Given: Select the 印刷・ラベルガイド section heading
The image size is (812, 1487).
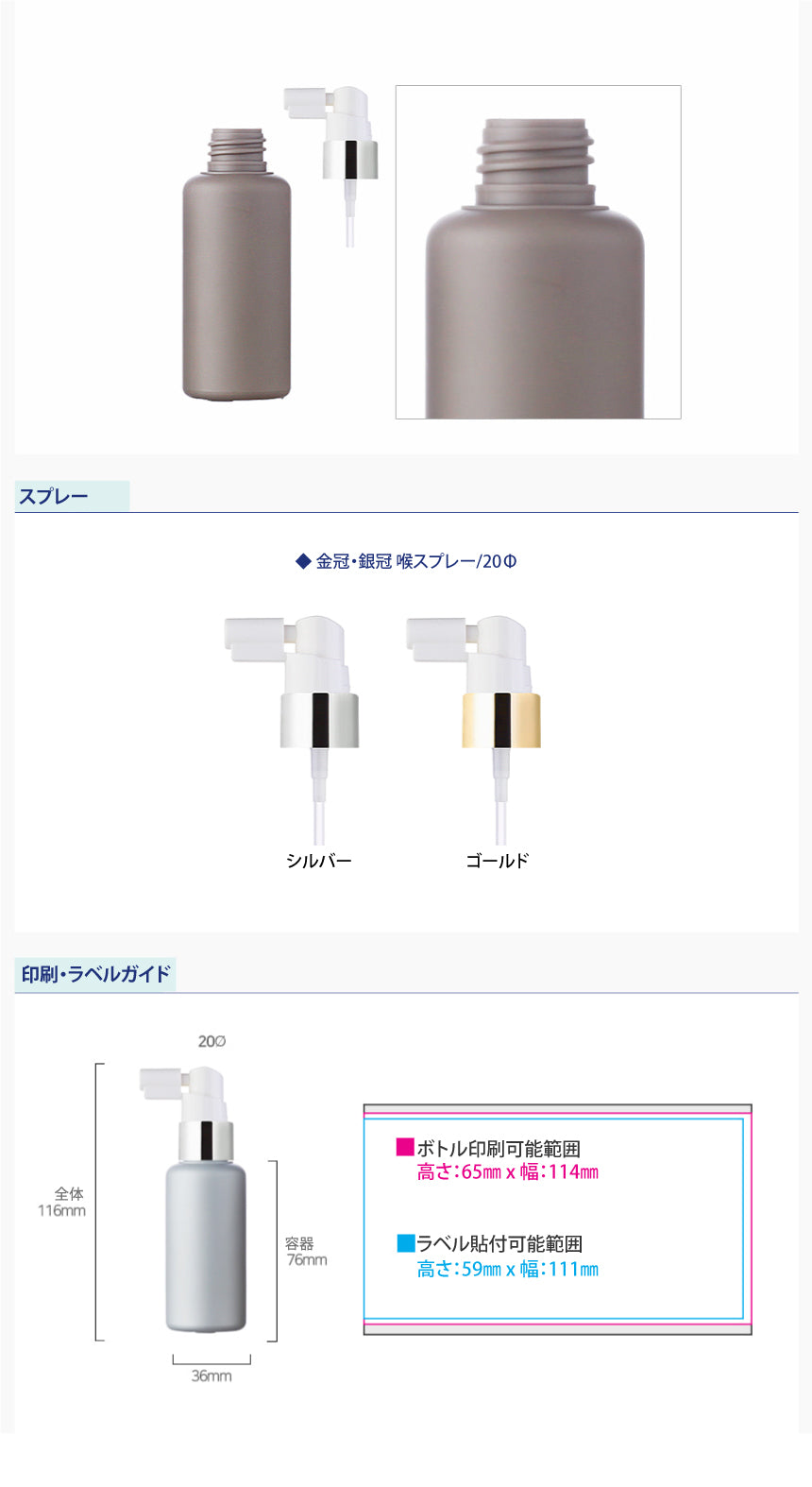Looking at the screenshot, I should point(95,974).
